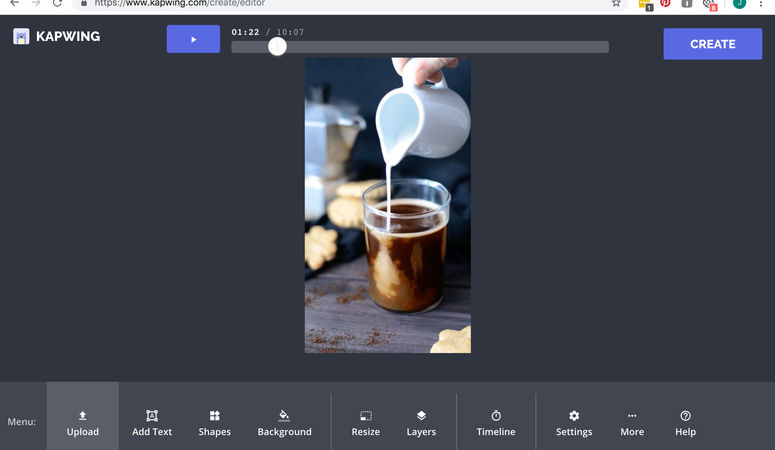
Task: Open the browser three-dot menu
Action: tap(761, 3)
